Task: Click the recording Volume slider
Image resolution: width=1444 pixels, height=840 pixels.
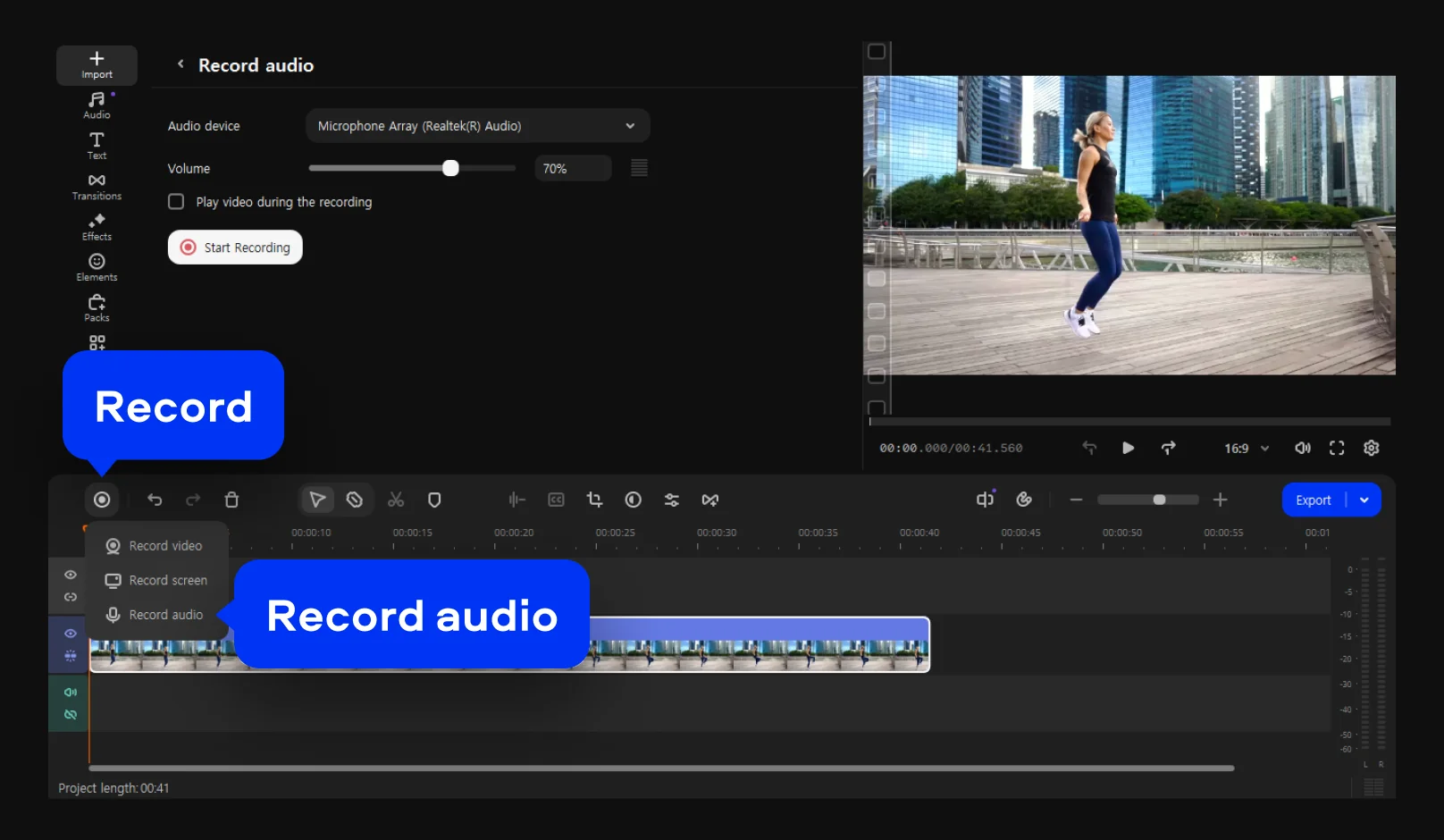Action: click(x=412, y=168)
